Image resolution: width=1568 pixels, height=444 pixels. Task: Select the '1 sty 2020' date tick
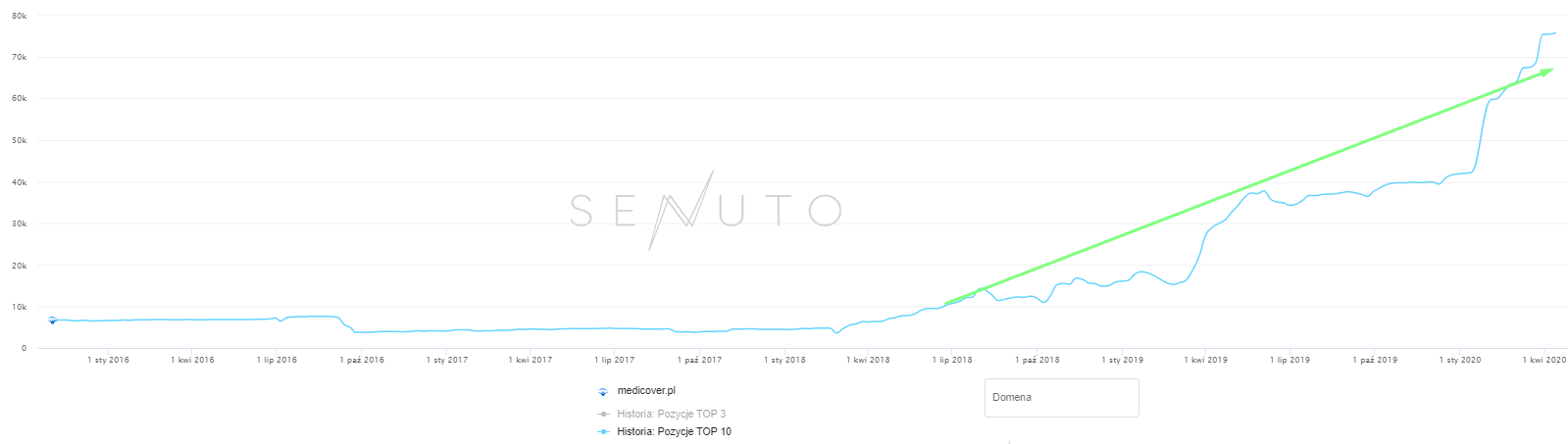point(1459,361)
